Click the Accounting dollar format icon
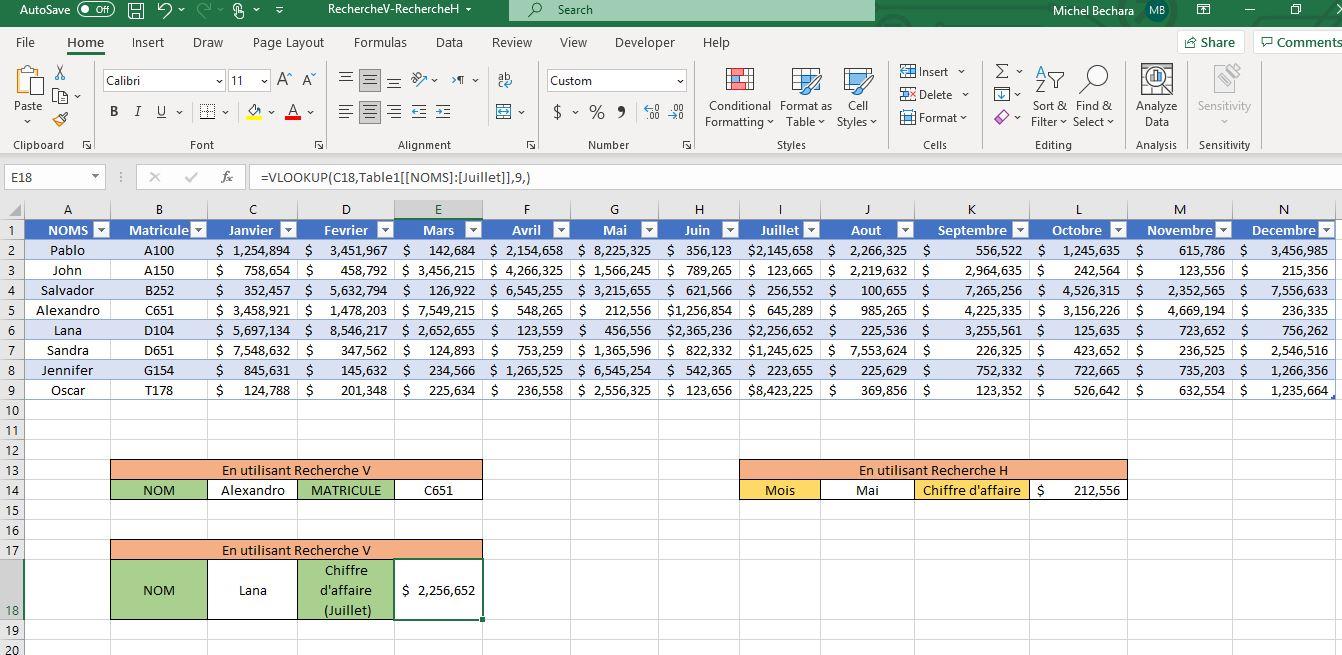The height and width of the screenshot is (655, 1342). 557,112
